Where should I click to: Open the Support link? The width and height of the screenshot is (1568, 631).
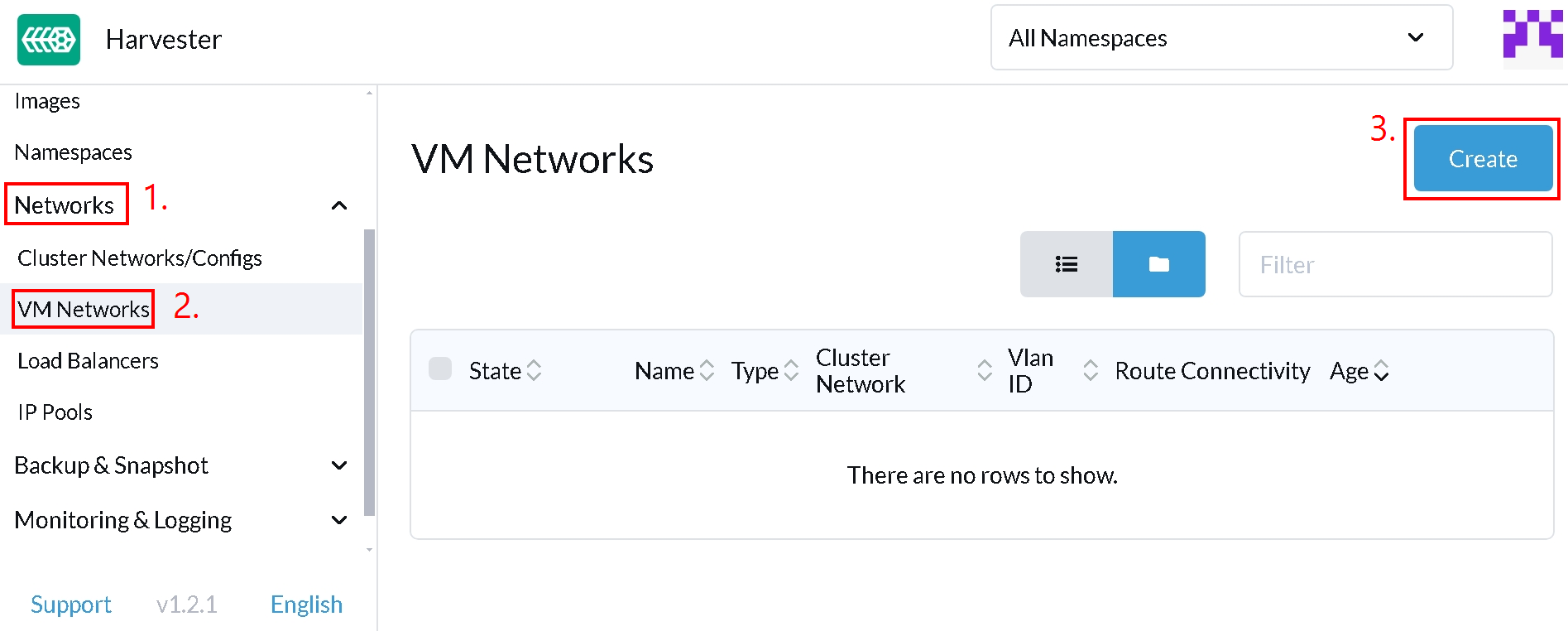coord(71,605)
